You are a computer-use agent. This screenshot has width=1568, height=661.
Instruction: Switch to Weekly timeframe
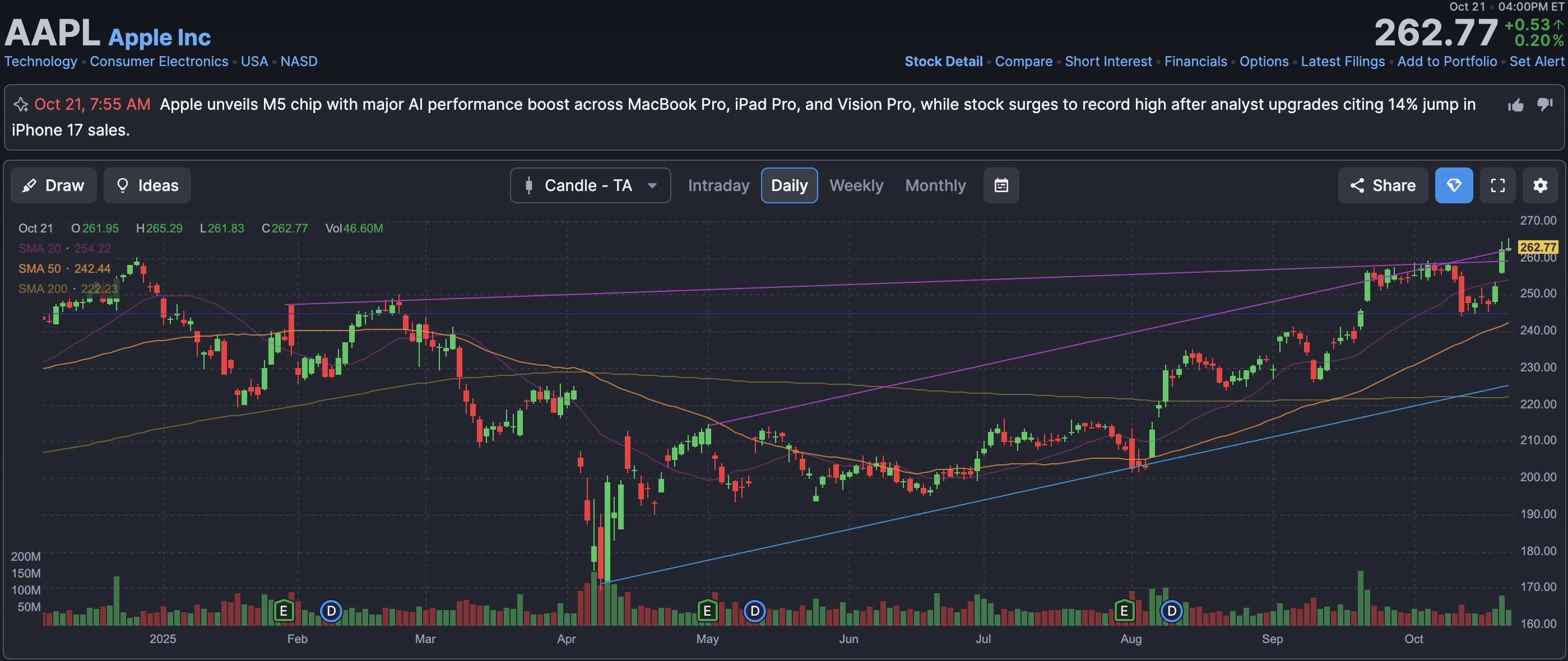(856, 185)
